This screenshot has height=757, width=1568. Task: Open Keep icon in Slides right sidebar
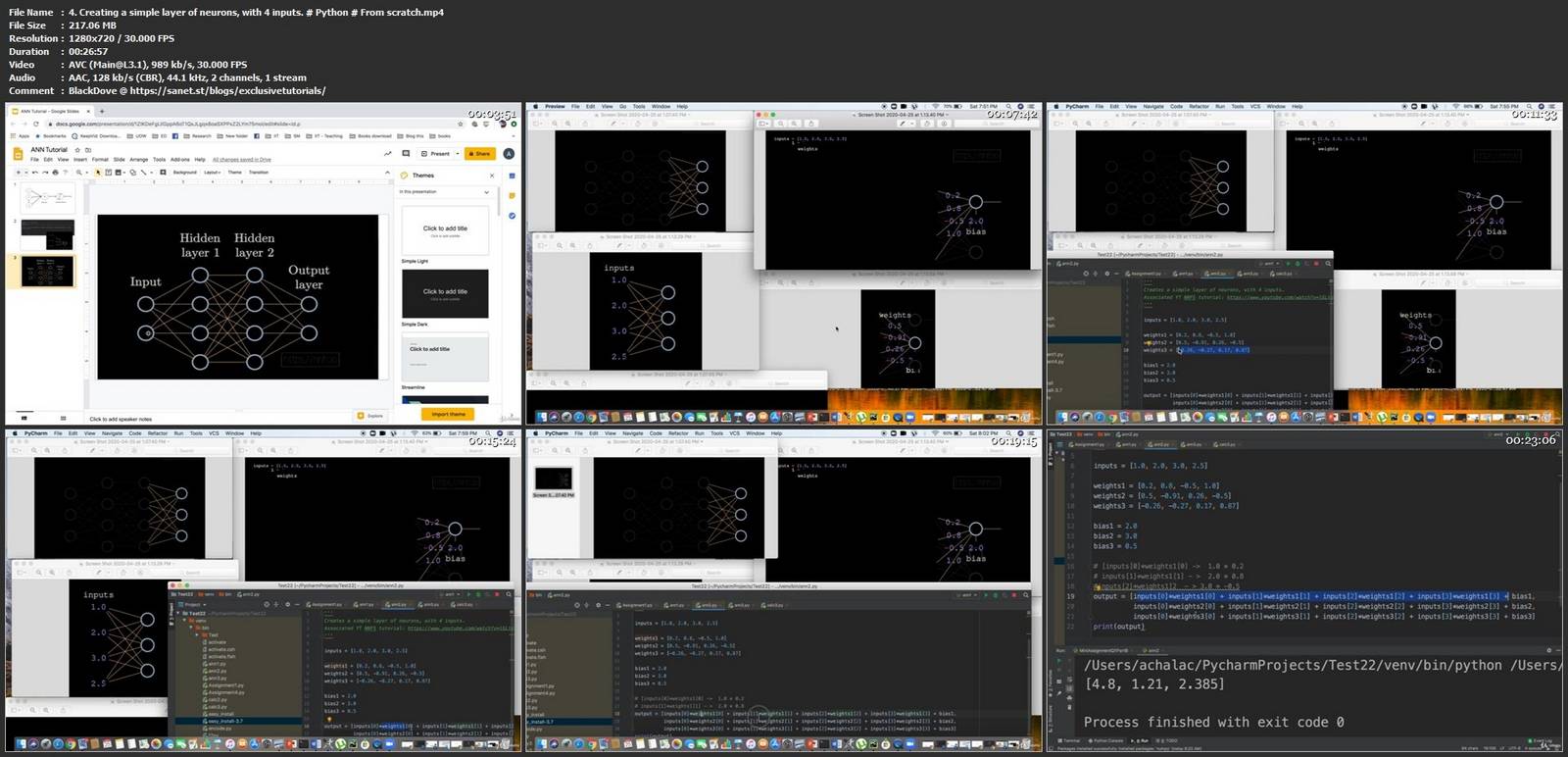click(512, 195)
